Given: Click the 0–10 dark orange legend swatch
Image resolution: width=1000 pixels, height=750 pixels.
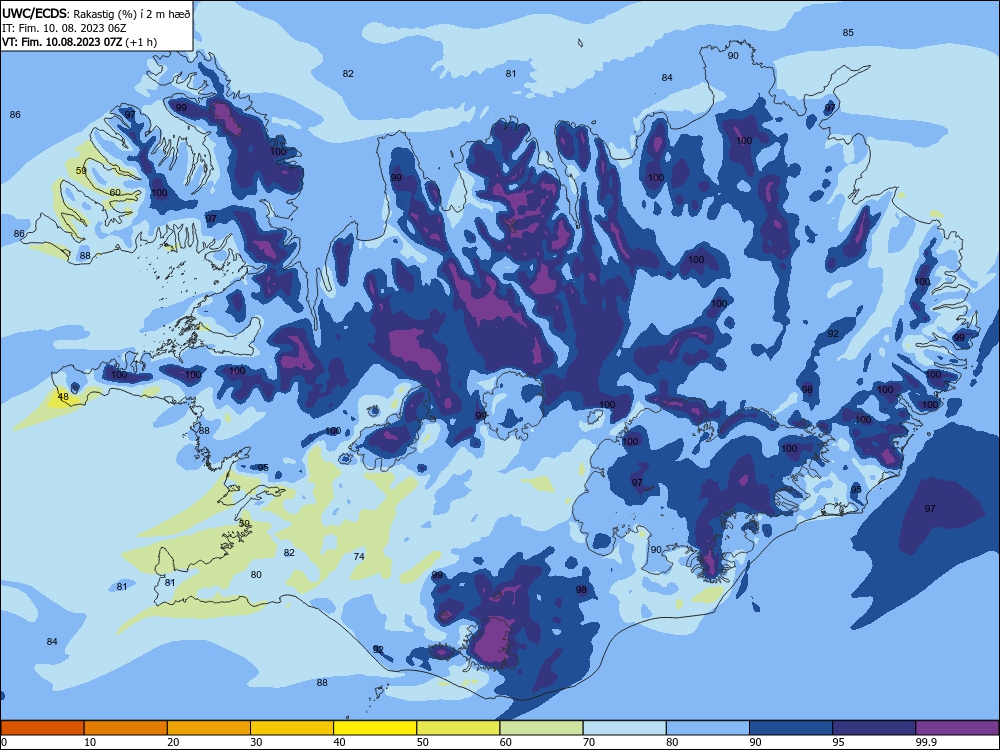Looking at the screenshot, I should tap(42, 728).
